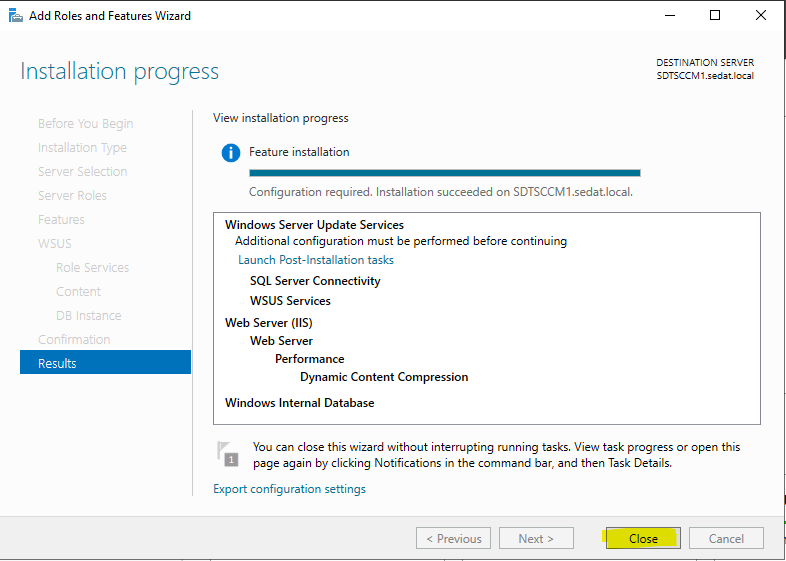Click the Web Server sub-entry

coord(281,341)
